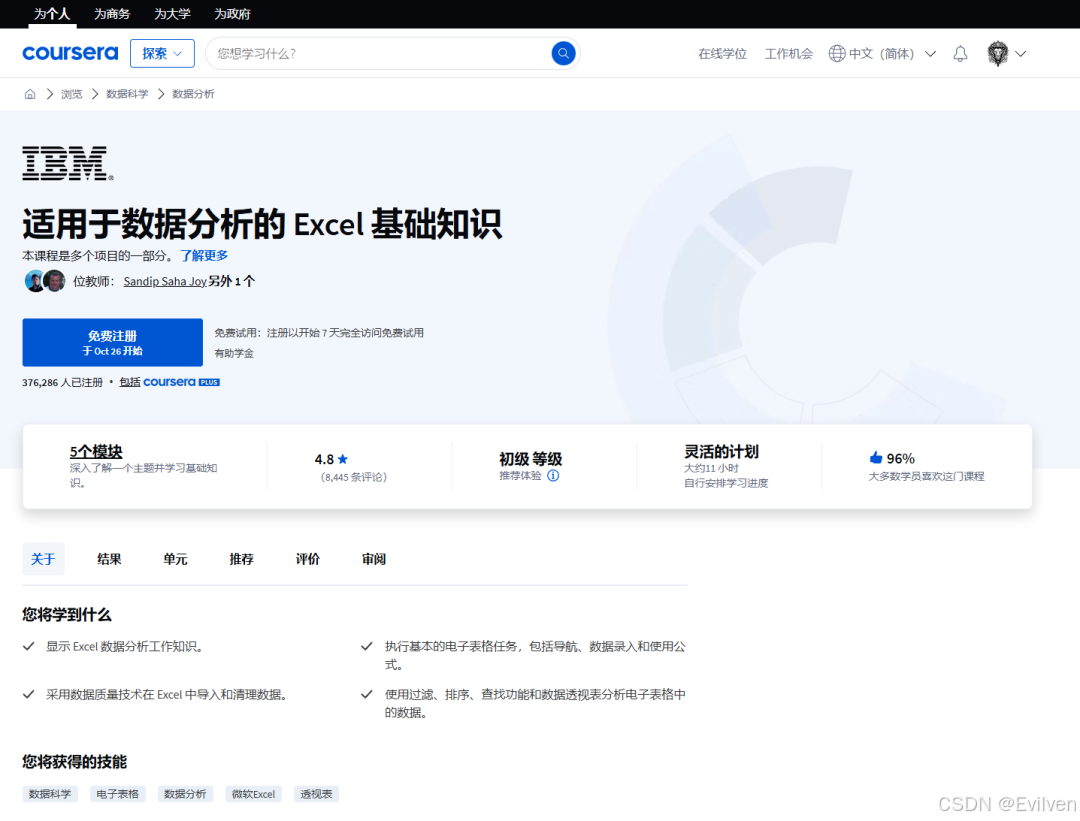Open the user profile avatar
This screenshot has width=1080, height=821.
pos(997,53)
